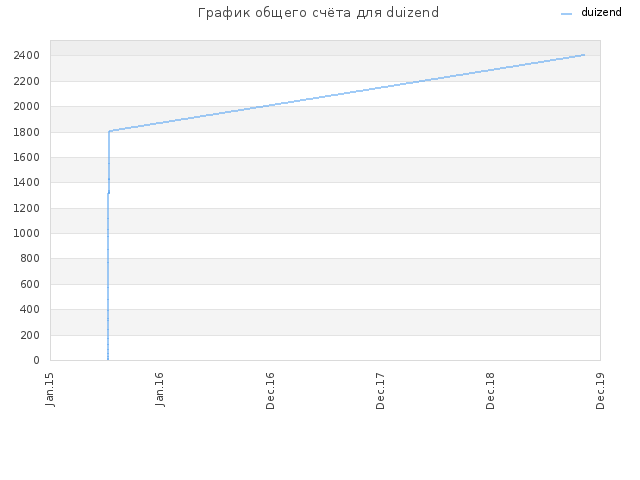Select the 1000 y-axis label
This screenshot has height=480, width=640.
click(27, 233)
